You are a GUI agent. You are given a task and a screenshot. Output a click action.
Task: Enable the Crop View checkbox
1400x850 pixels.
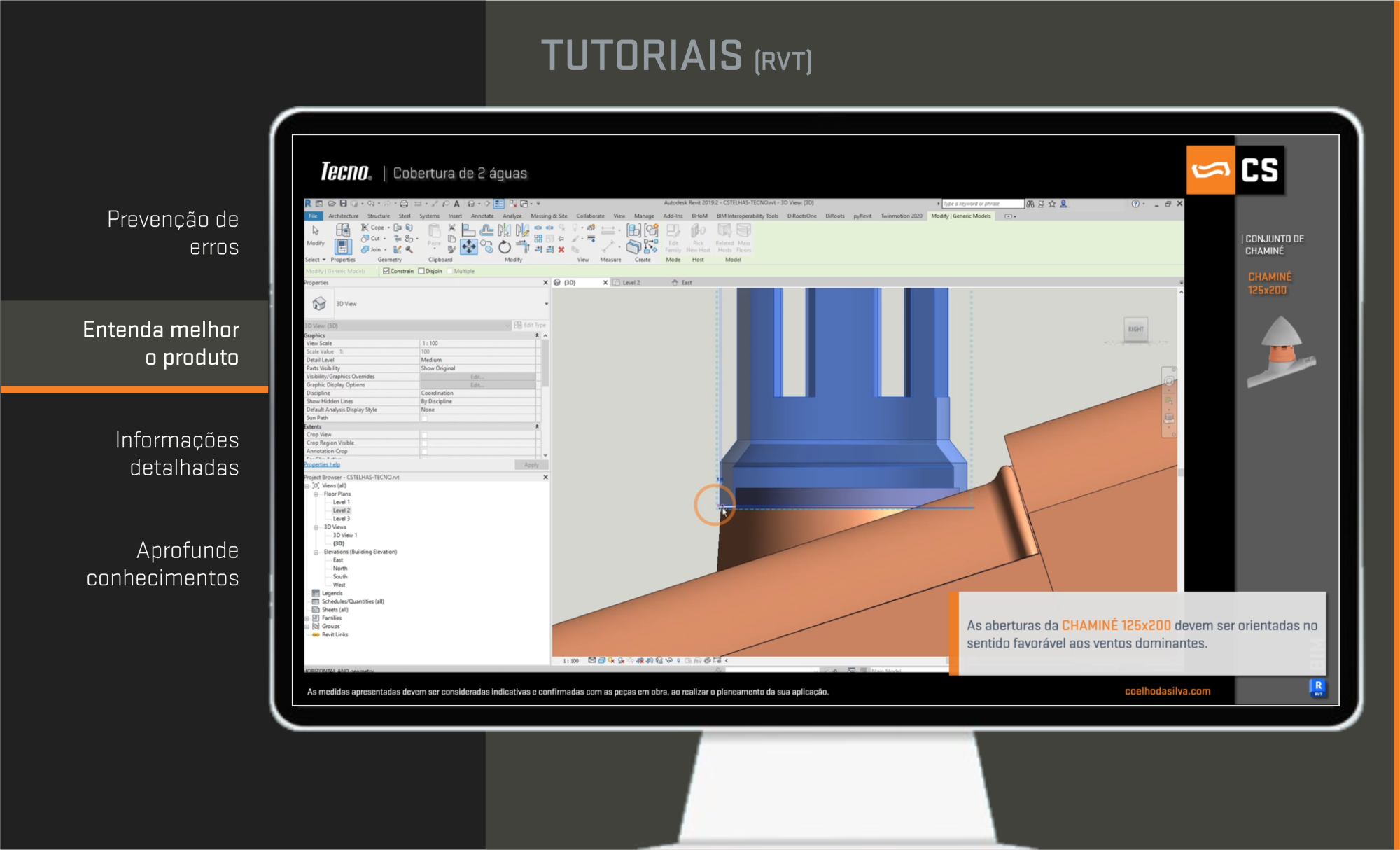click(424, 435)
